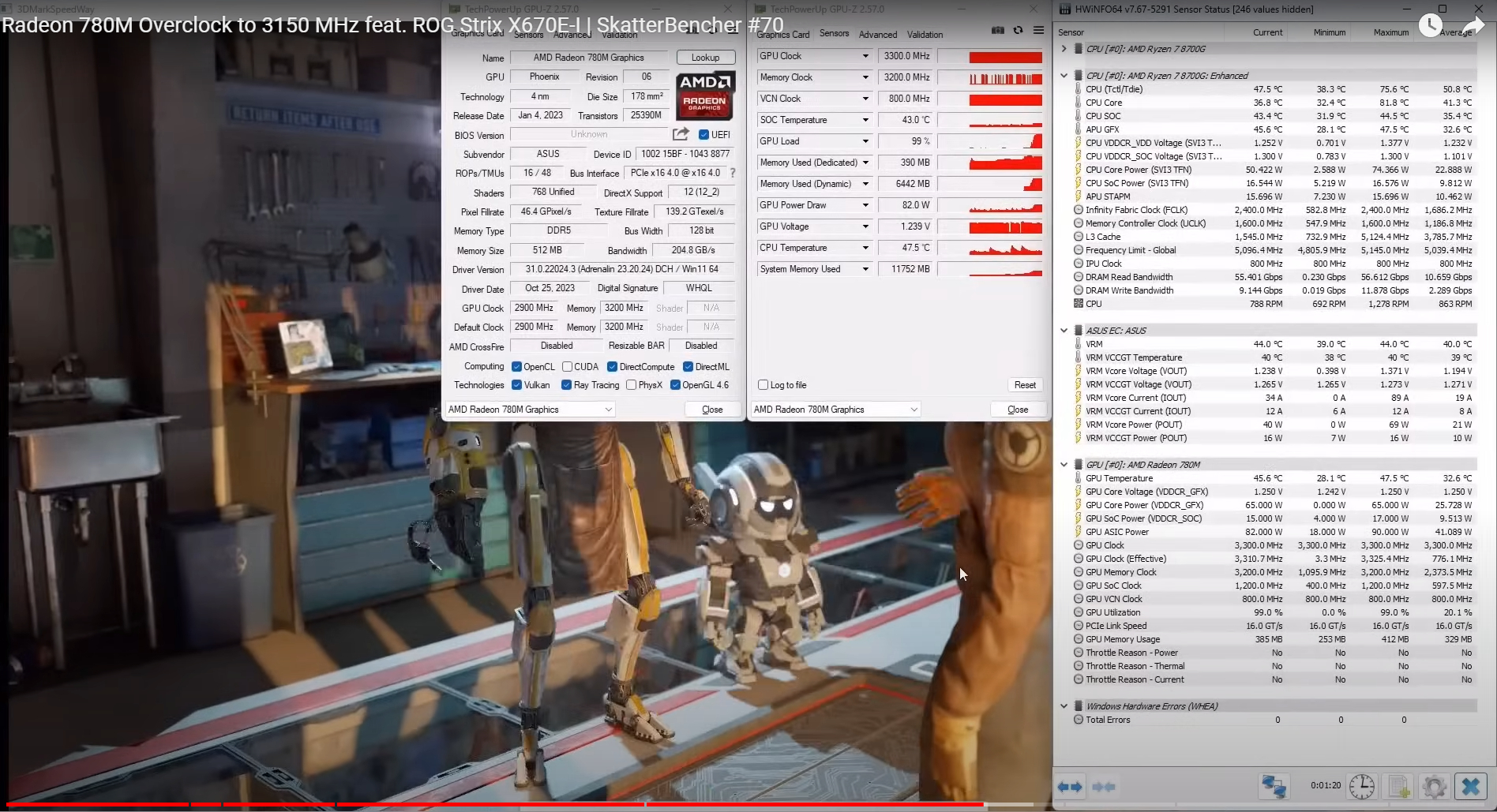Click the lightning icon beside CPU Core Power
This screenshot has width=1497, height=812.
(x=1078, y=170)
